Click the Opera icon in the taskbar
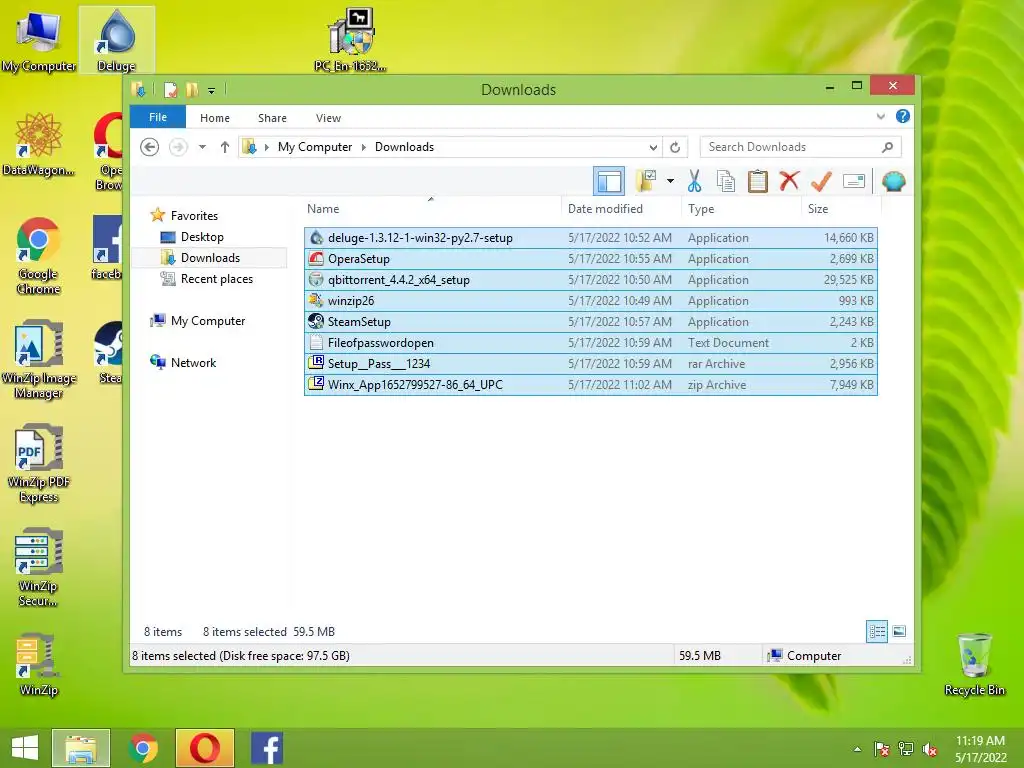 point(204,748)
